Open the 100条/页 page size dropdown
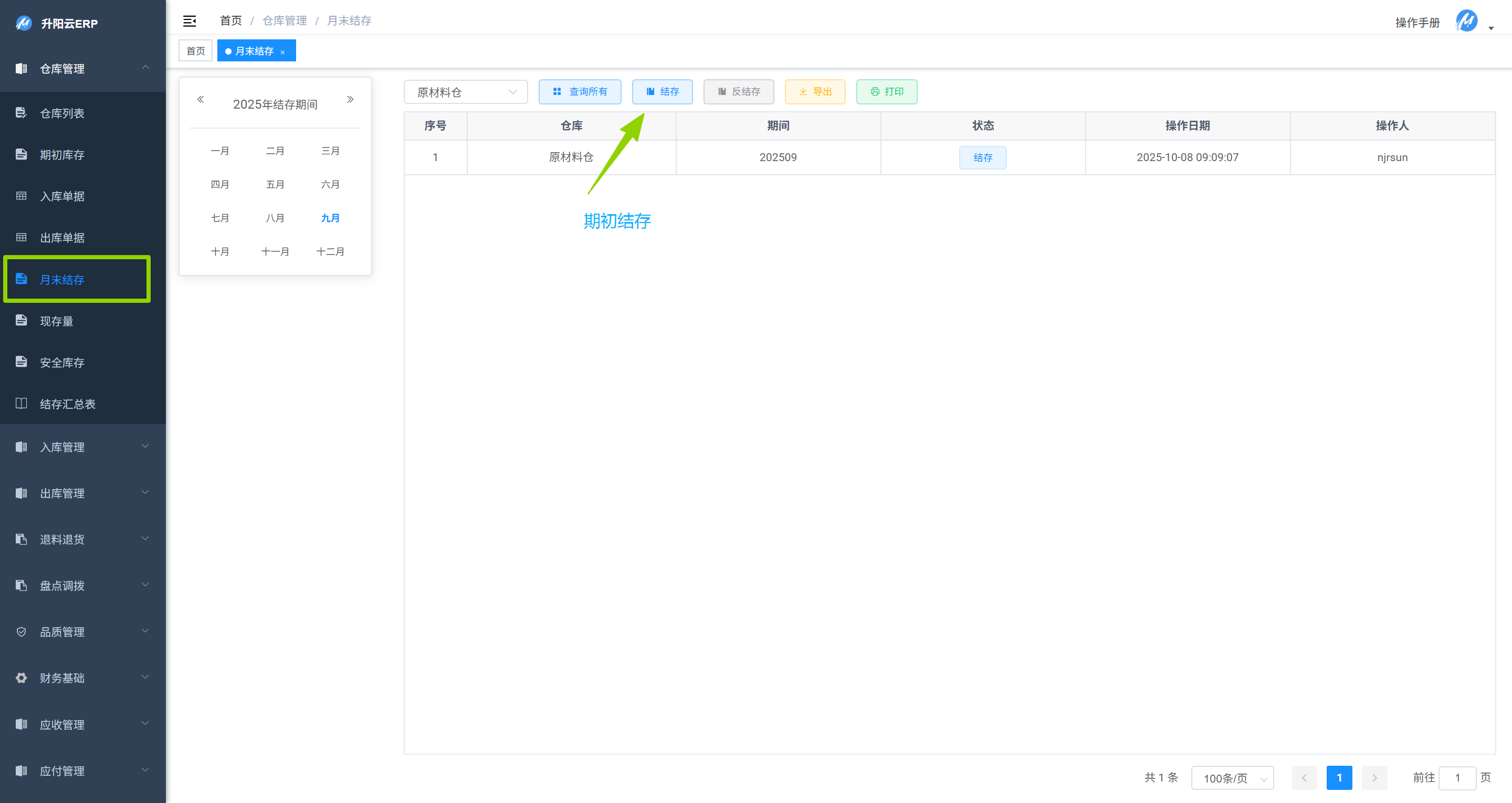 1232,778
